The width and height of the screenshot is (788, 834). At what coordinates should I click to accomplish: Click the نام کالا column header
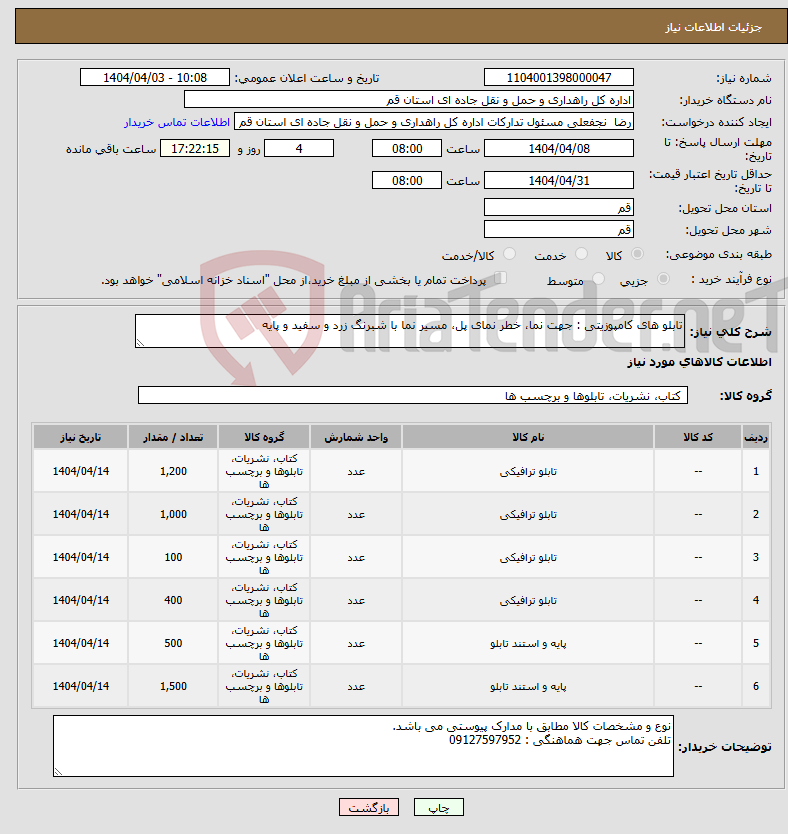[x=528, y=437]
